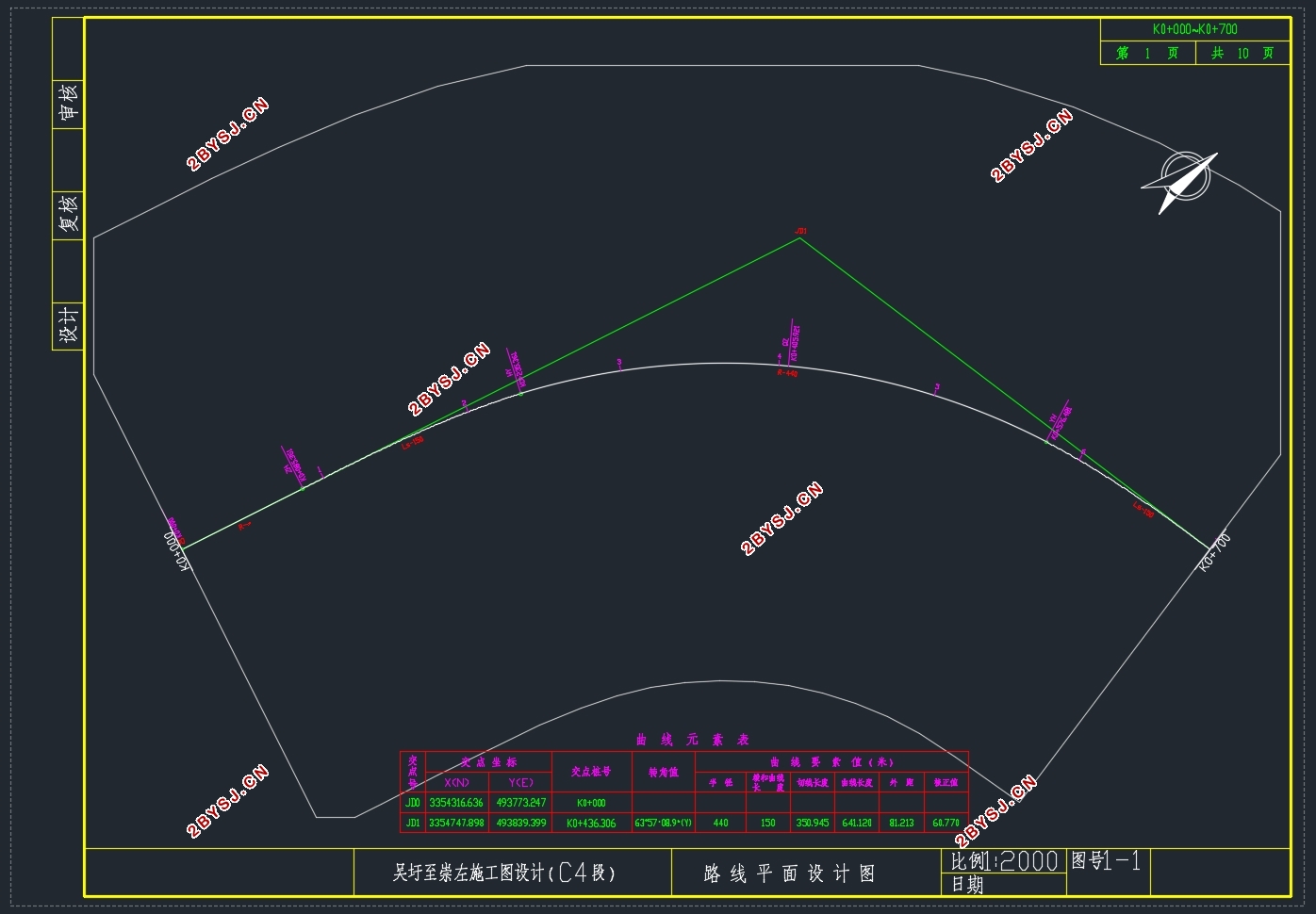Click the radius value '440' cell
Screen dimensions: 1316x914
pyautogui.click(x=720, y=823)
